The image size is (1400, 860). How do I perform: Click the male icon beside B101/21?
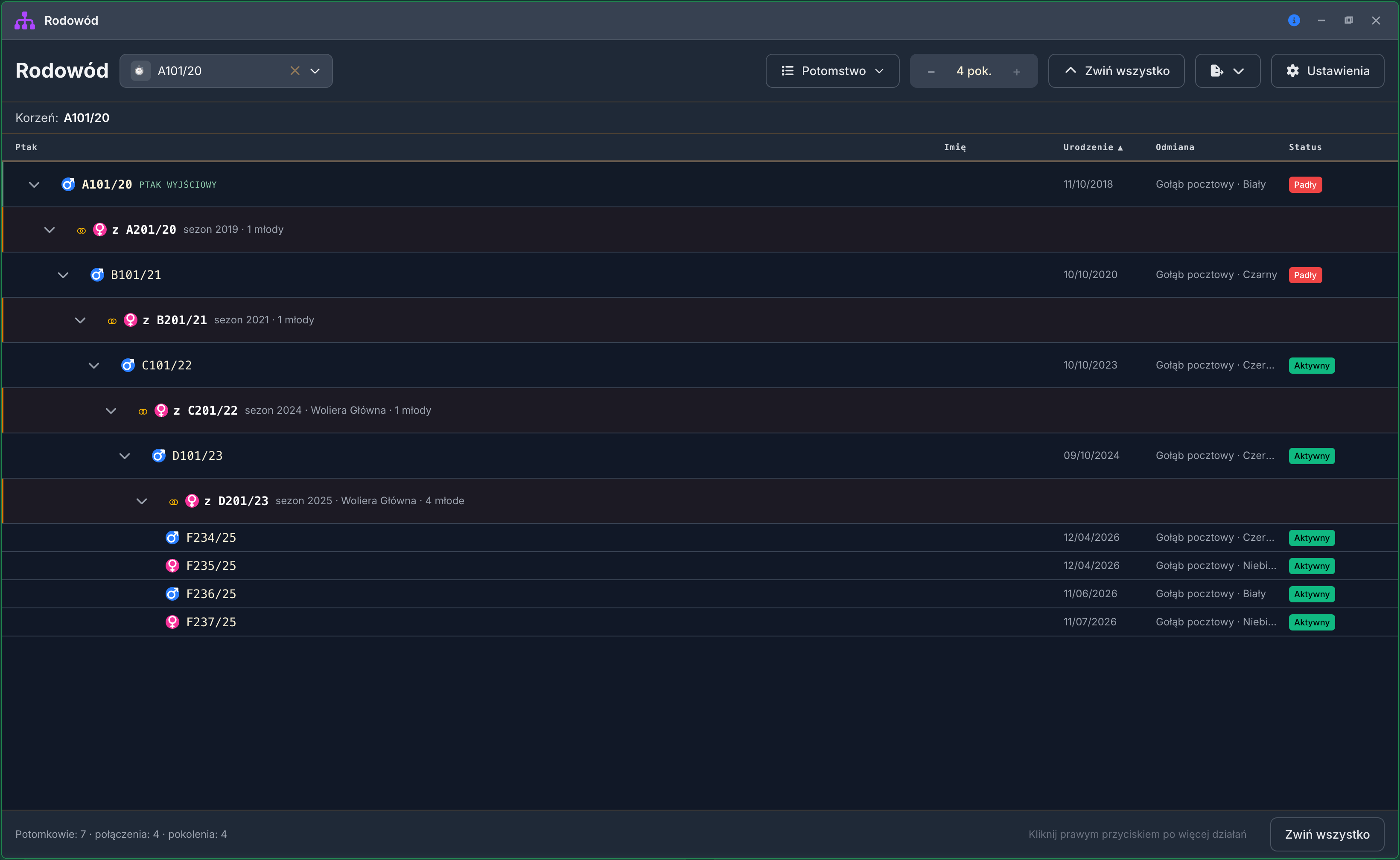tap(97, 275)
